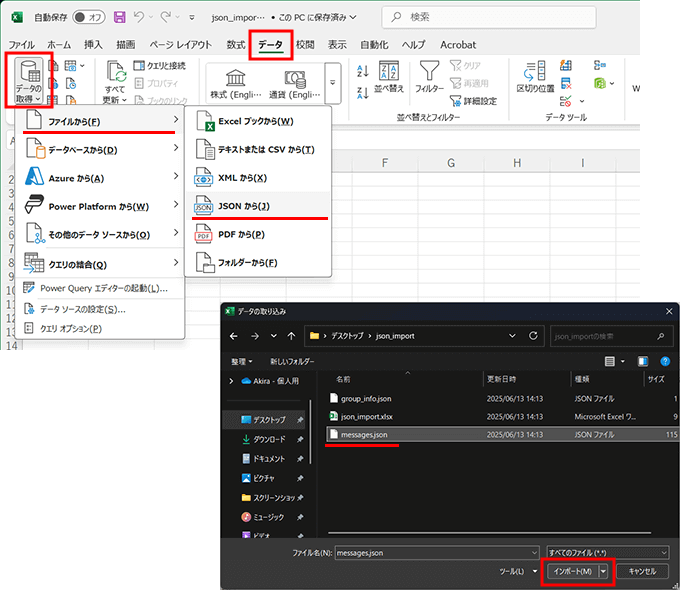The image size is (680, 590).
Task: Click the Save icon in title bar
Action: point(119,17)
